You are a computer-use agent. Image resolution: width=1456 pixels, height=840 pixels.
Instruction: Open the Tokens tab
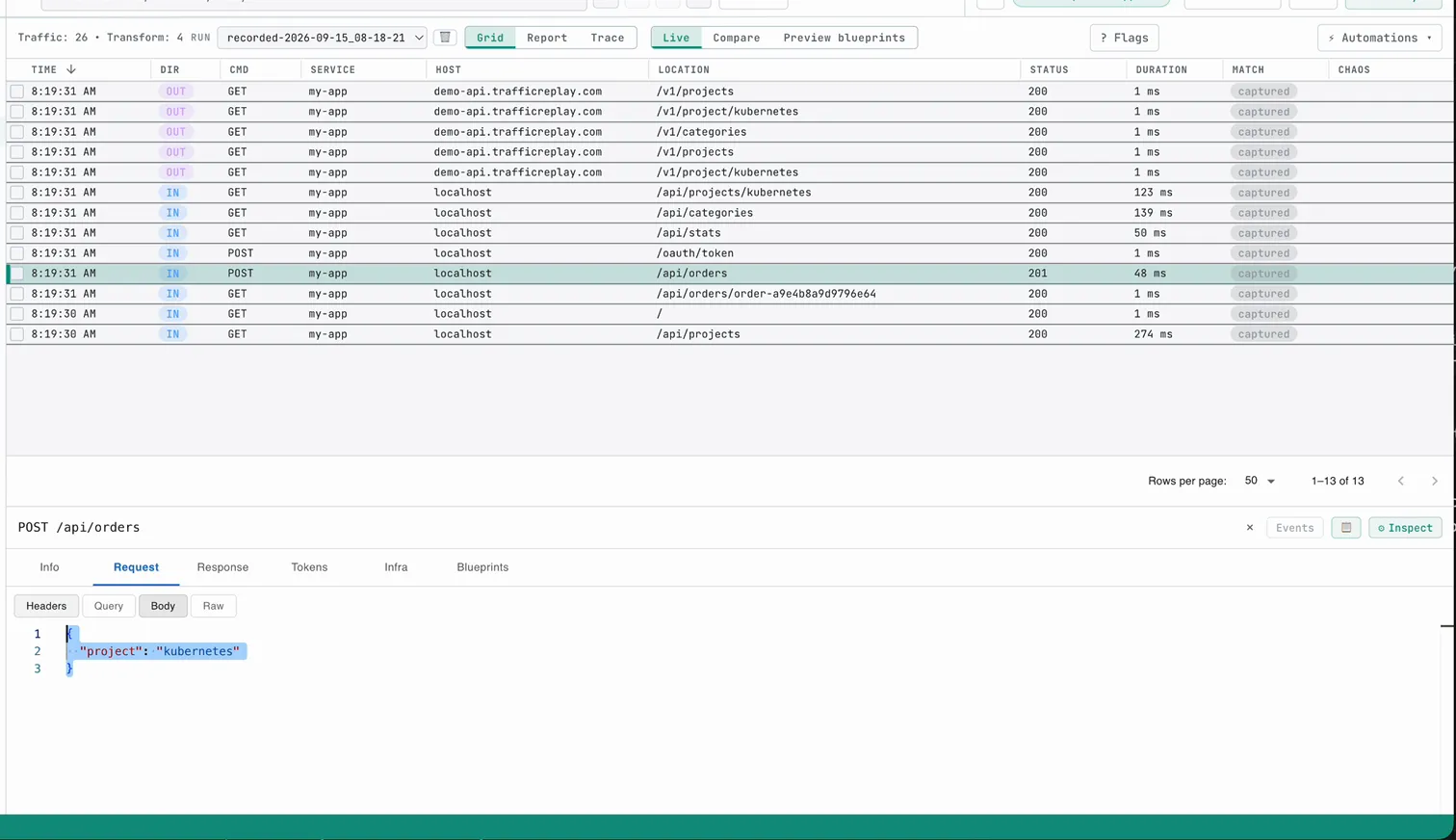(309, 567)
